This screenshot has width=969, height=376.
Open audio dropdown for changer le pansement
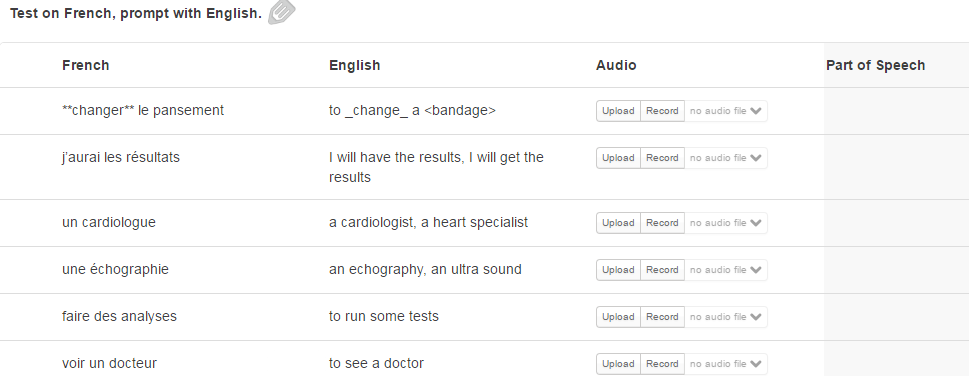(726, 111)
